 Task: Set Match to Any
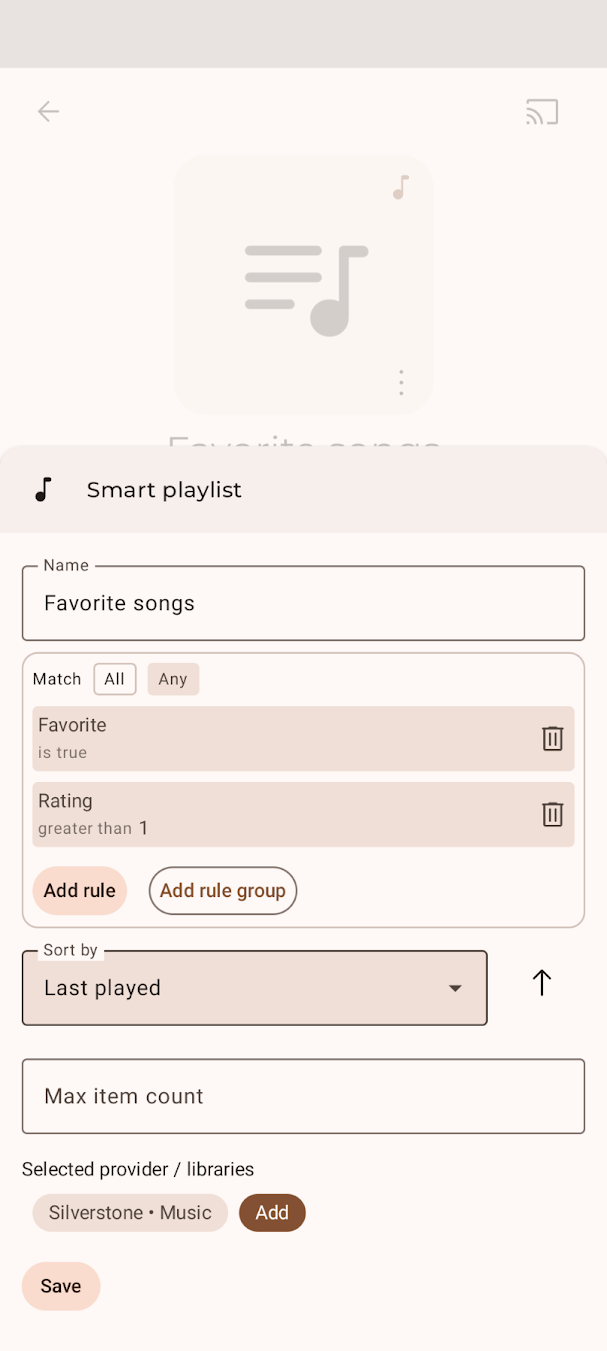[x=173, y=679]
